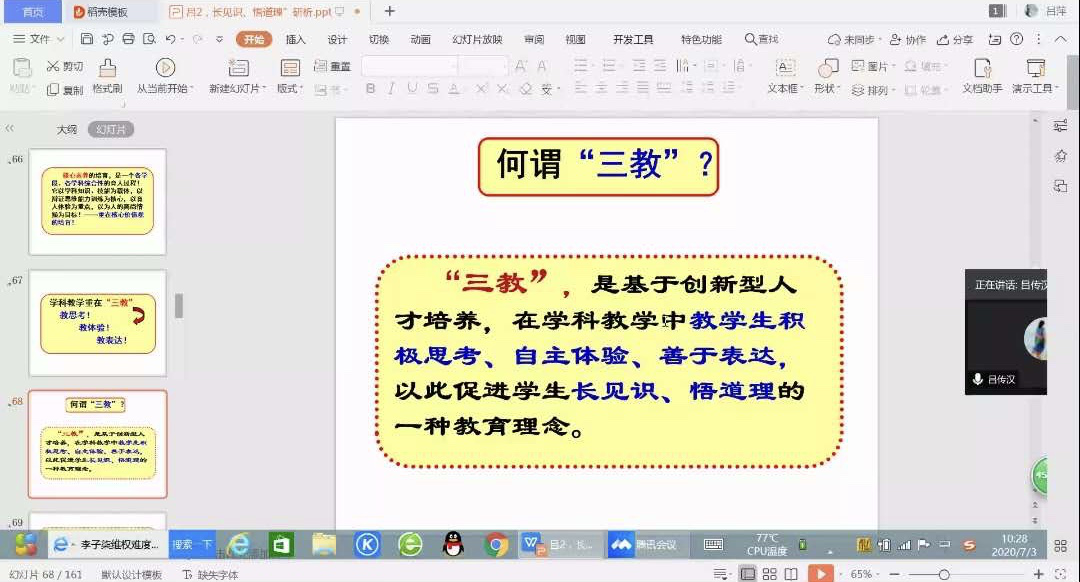
Task: Click the zoom slider handle
Action: [x=943, y=574]
